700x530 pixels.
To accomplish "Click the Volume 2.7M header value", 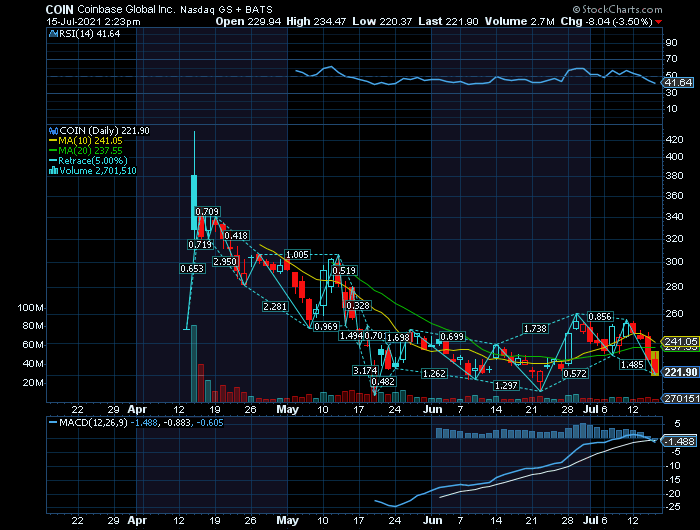I will coord(520,21).
